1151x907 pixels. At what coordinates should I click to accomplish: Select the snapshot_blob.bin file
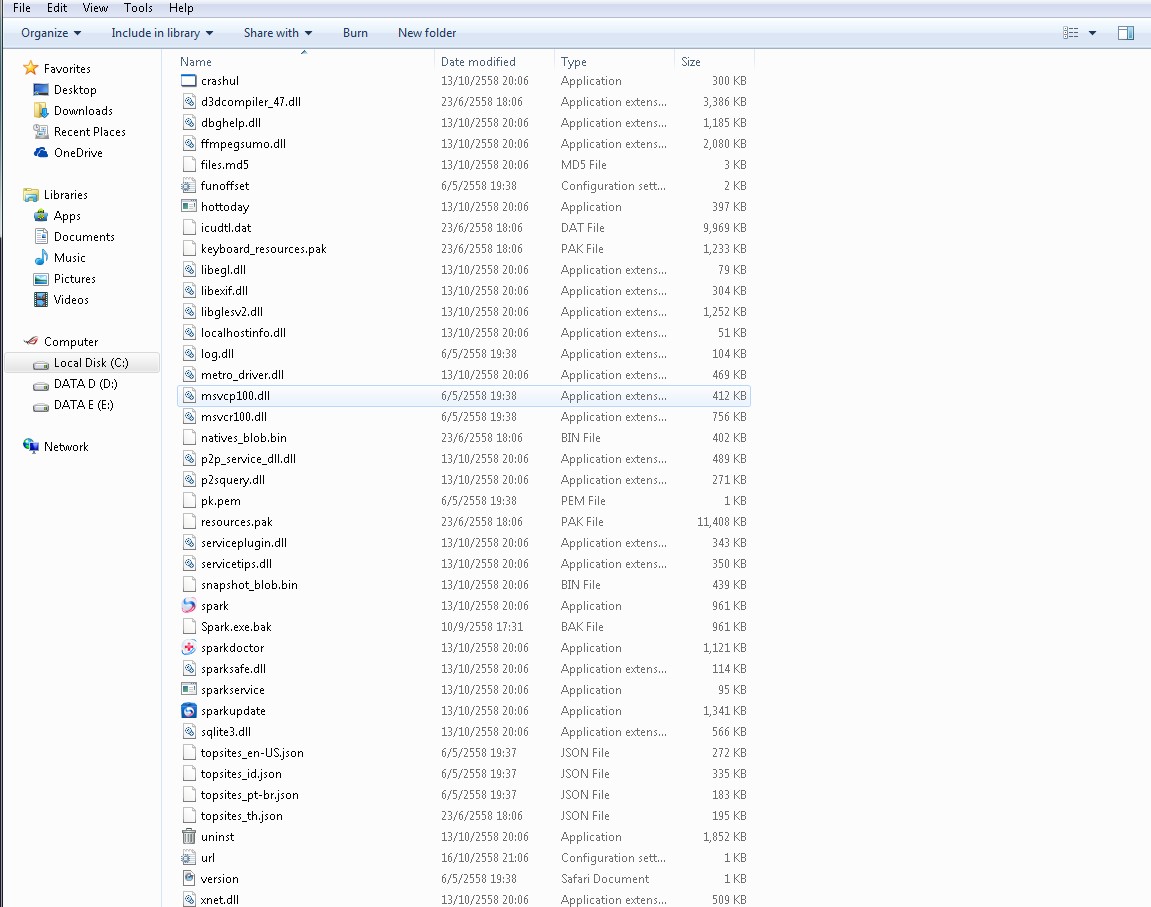(463, 585)
